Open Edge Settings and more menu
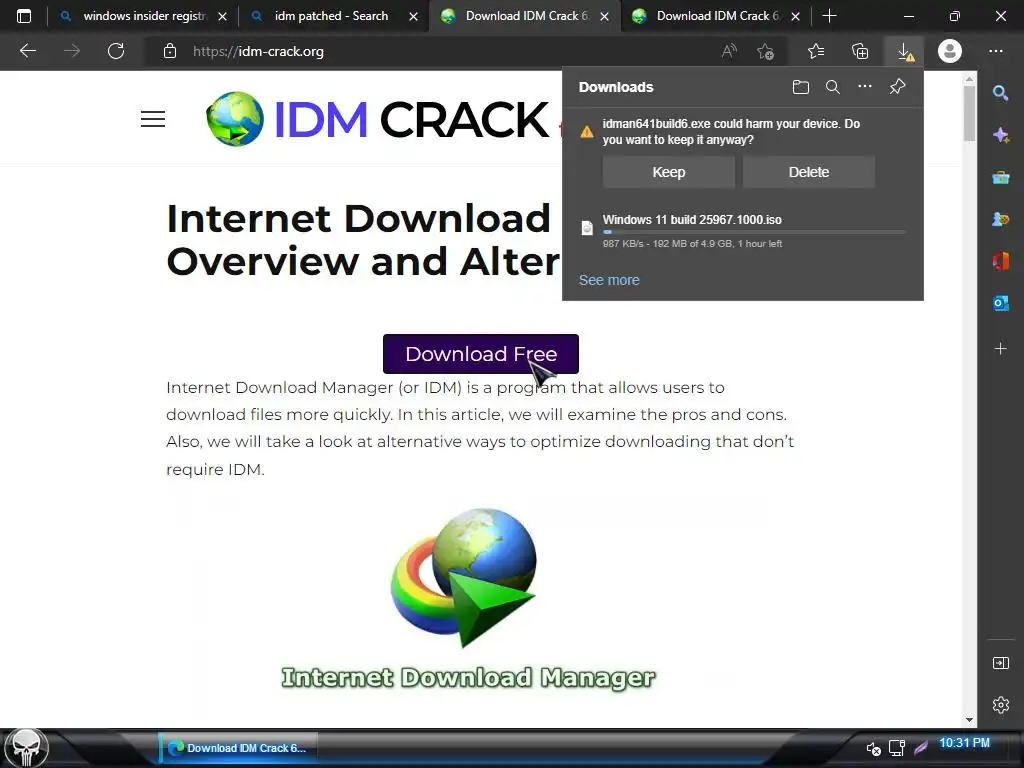Image resolution: width=1024 pixels, height=768 pixels. [x=995, y=51]
